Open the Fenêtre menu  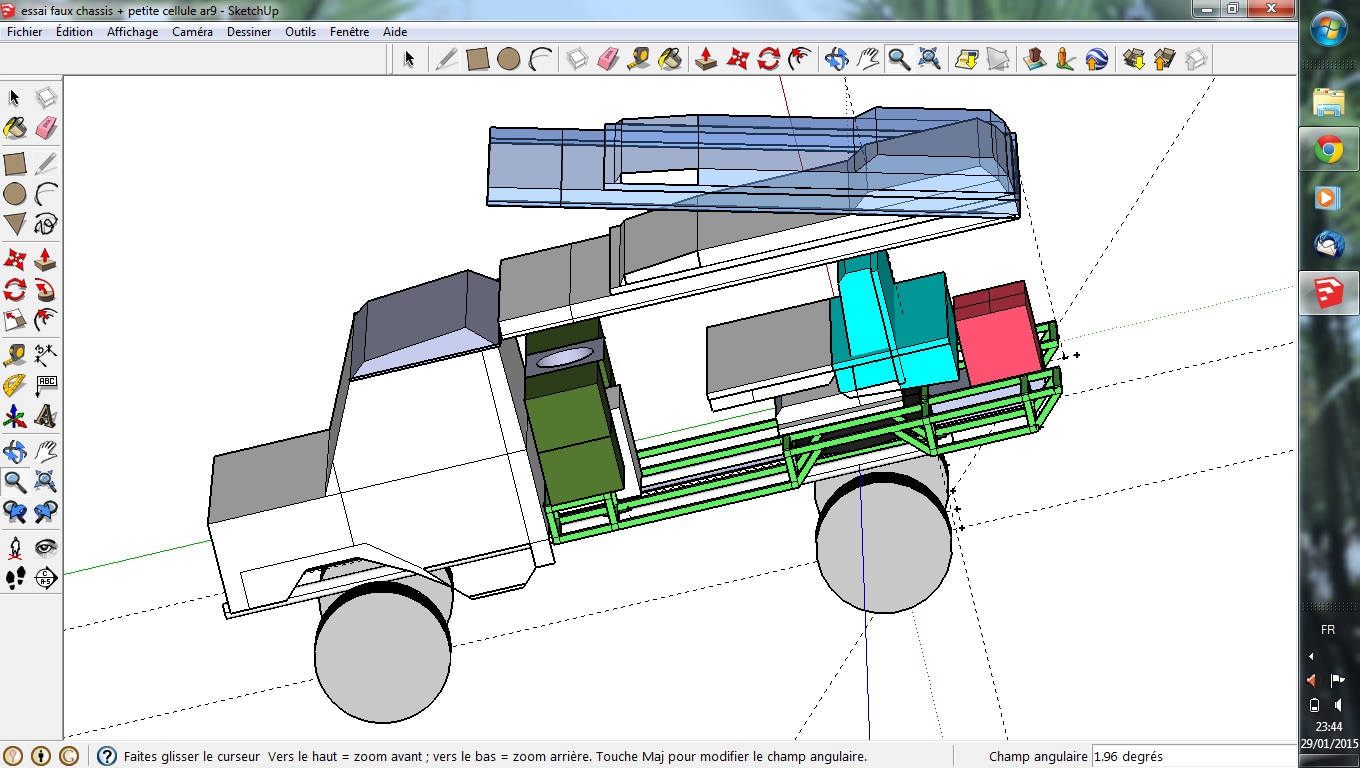[349, 32]
